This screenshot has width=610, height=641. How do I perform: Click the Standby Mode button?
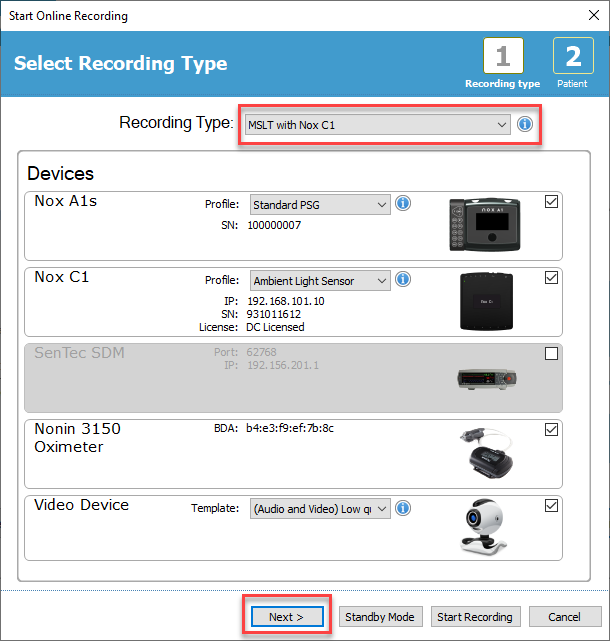(x=380, y=616)
